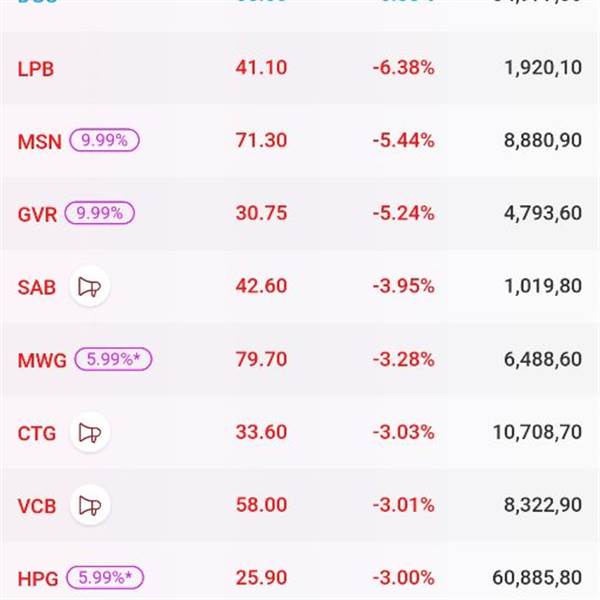
Task: Open the MSN stock ticker
Action: tap(39, 142)
